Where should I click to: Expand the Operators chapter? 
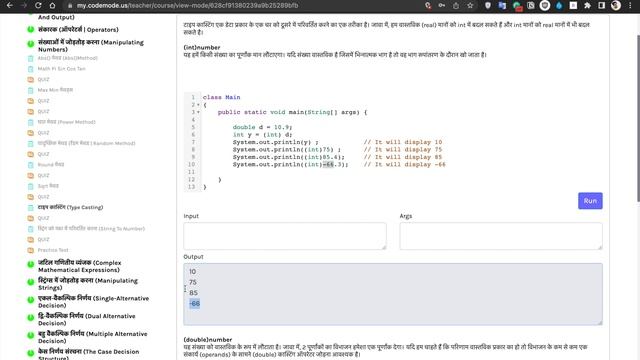78,29
